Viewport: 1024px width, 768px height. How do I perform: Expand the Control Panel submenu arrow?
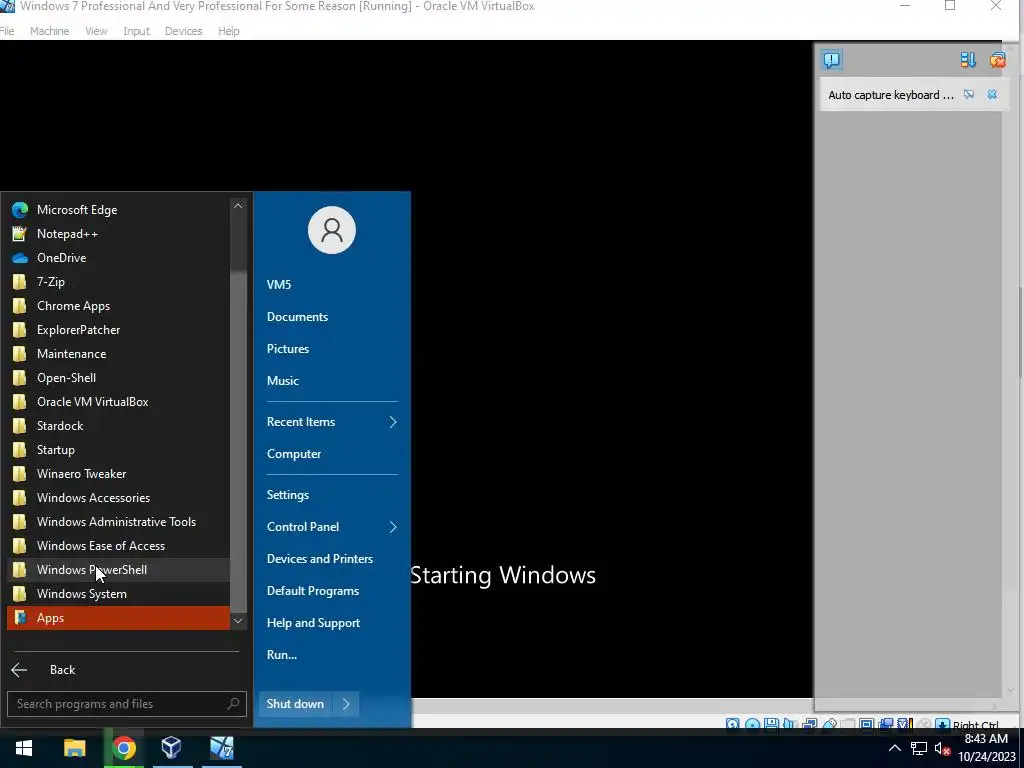(x=393, y=527)
